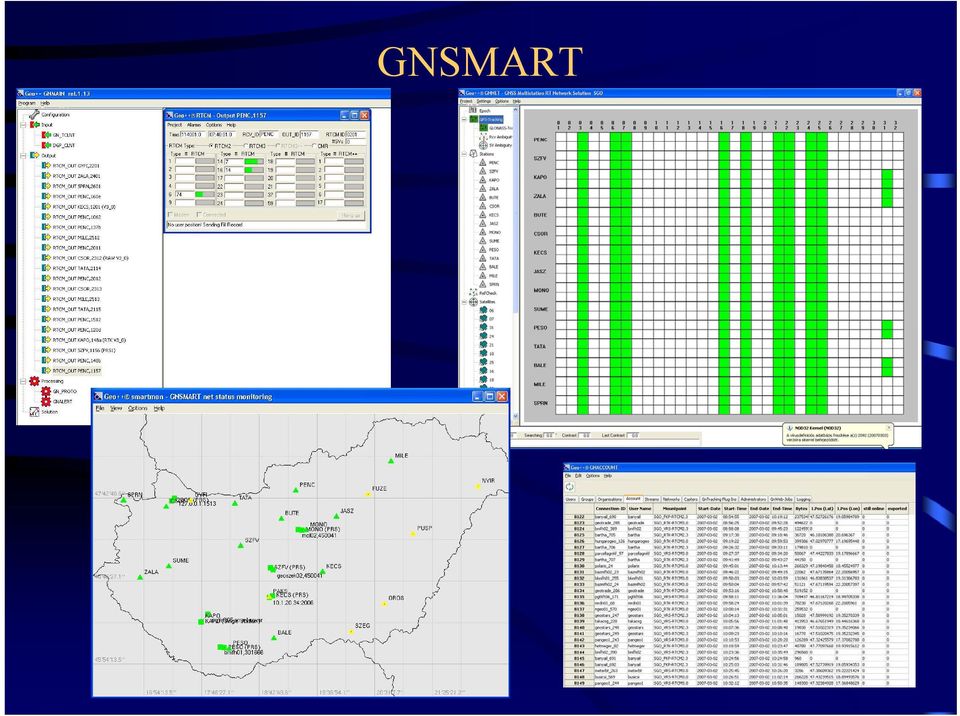Image resolution: width=960 pixels, height=716 pixels.
Task: Click the Epoch icon in GNNET tree
Action: click(473, 110)
